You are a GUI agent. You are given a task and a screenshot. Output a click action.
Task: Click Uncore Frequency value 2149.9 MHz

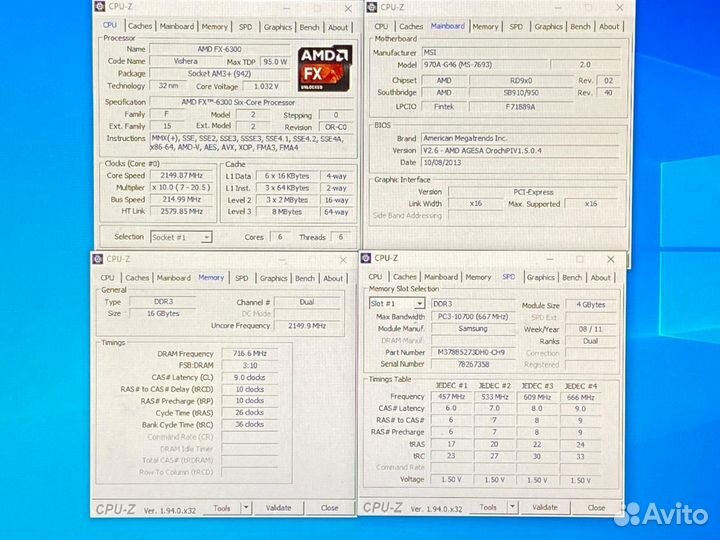[x=307, y=325]
